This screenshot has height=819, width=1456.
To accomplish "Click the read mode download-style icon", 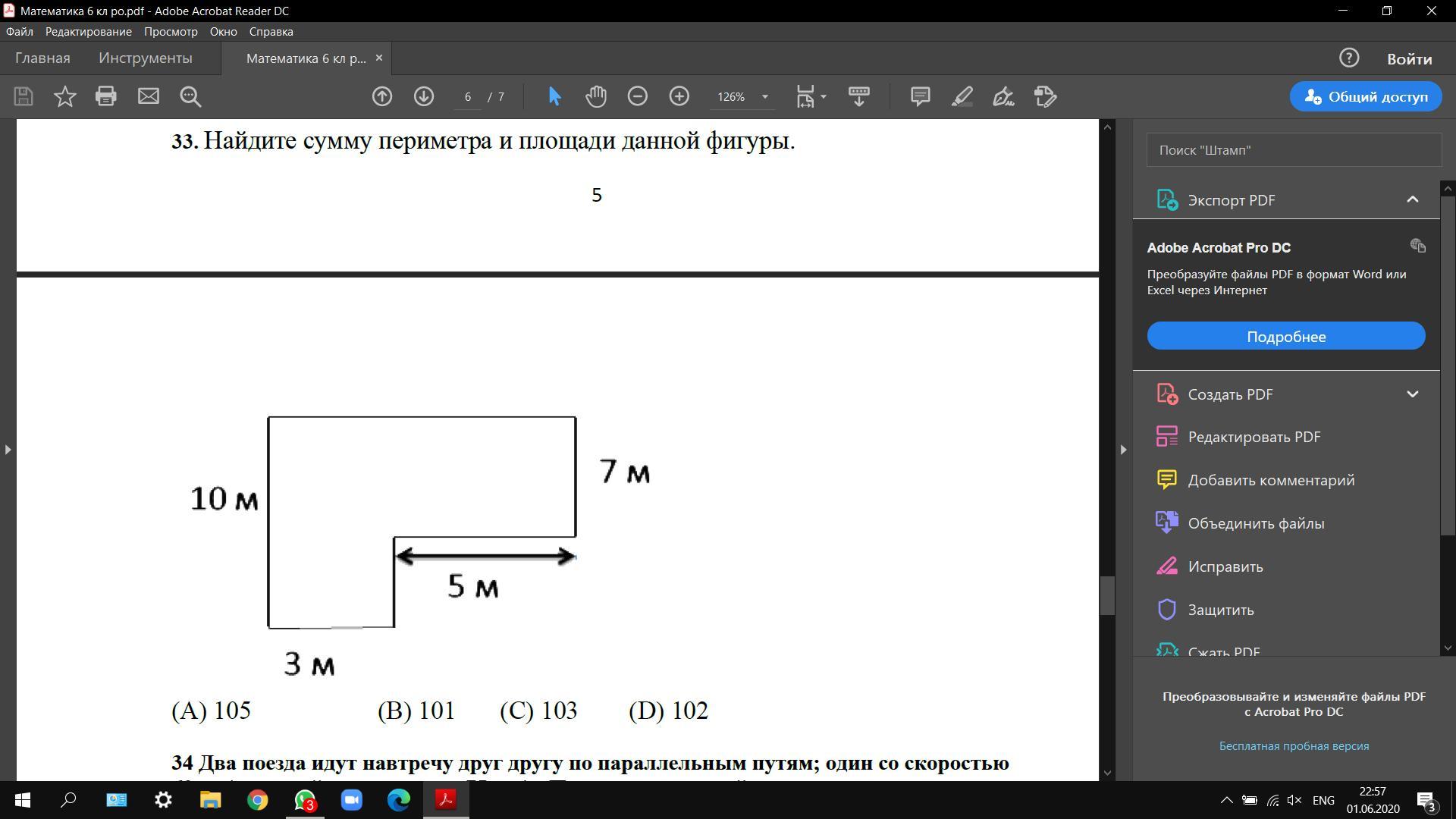I will point(859,96).
